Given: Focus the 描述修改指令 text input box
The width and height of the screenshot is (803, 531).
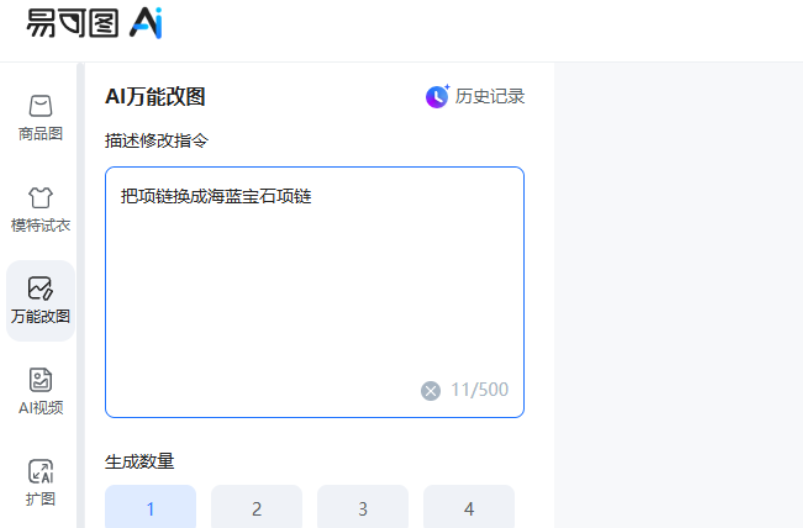Looking at the screenshot, I should tap(314, 280).
